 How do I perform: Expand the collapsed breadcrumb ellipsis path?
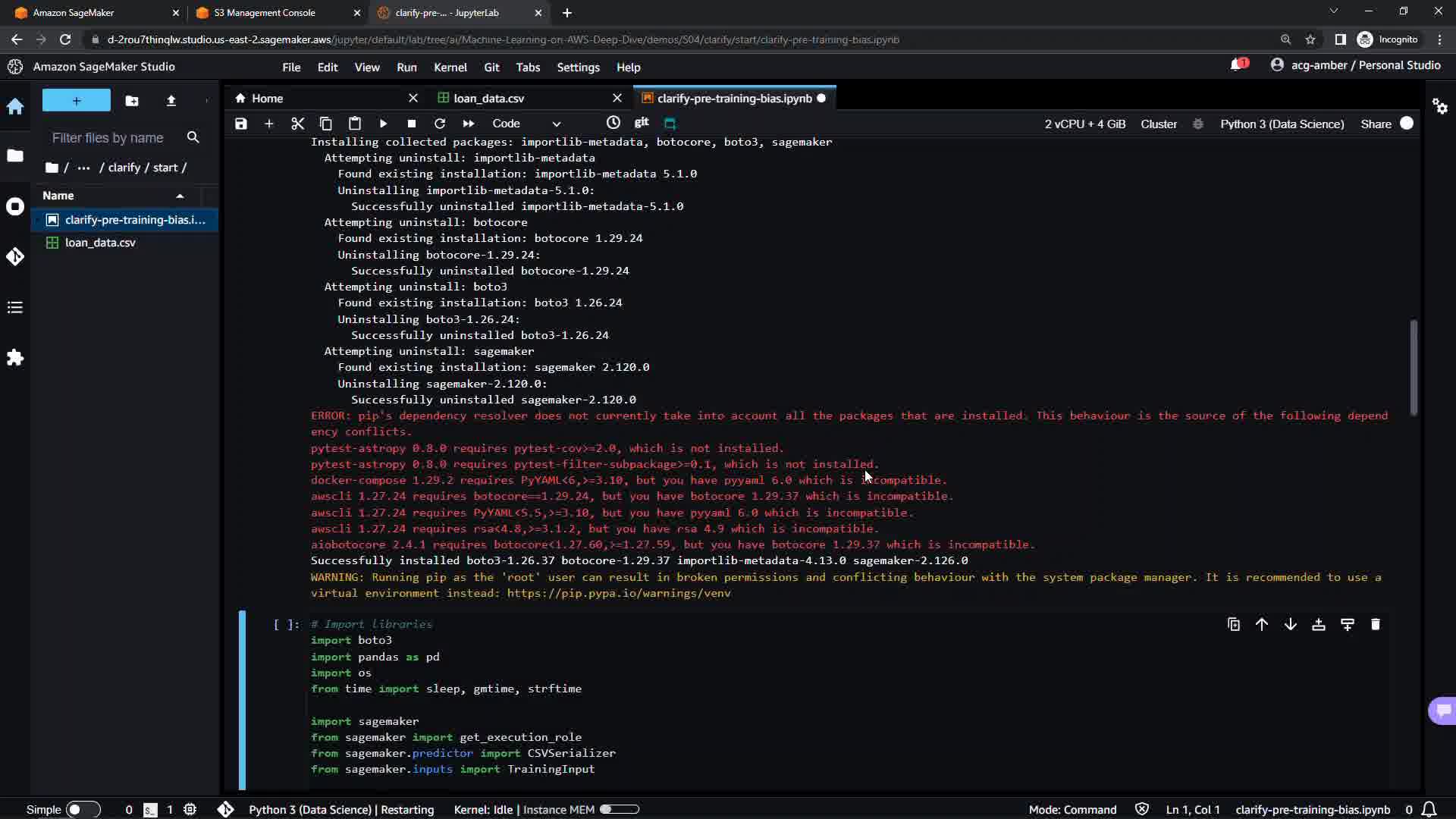[83, 168]
